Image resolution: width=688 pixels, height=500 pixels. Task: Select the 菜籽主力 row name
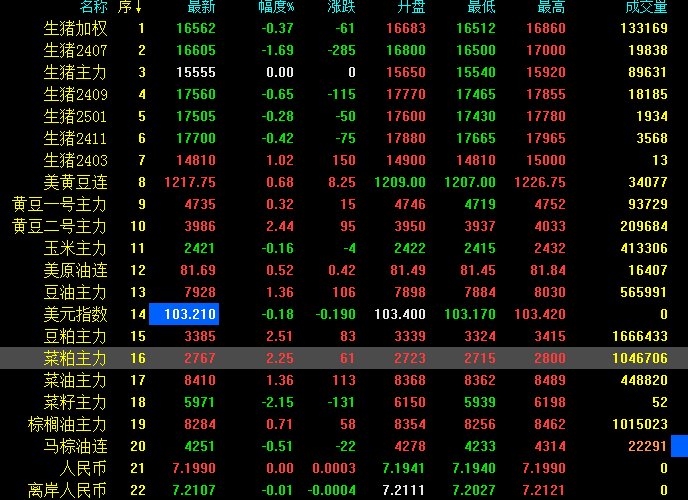coord(75,402)
